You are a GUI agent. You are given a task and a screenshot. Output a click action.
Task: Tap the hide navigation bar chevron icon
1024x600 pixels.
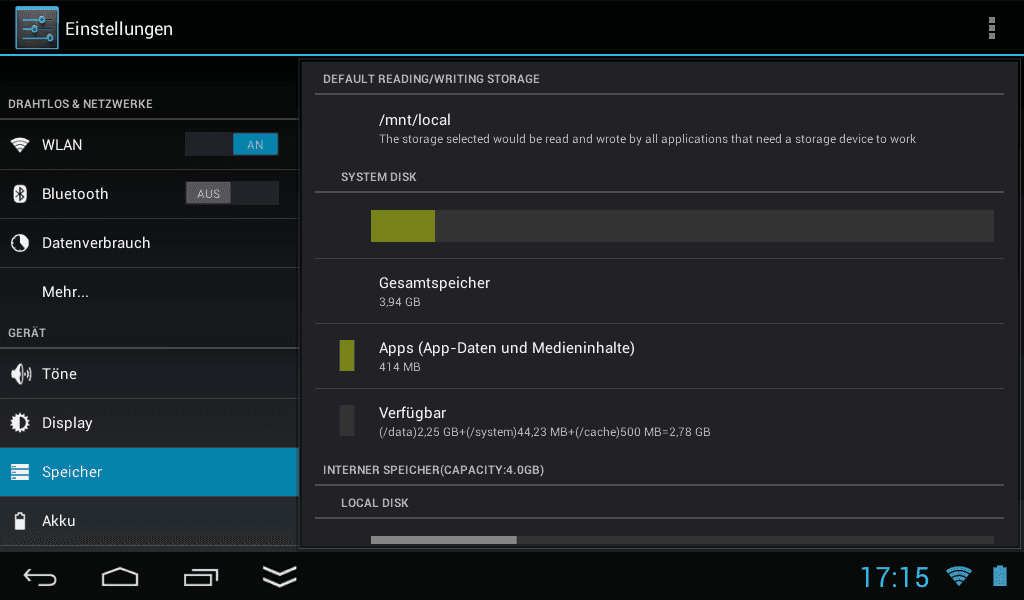pos(280,576)
